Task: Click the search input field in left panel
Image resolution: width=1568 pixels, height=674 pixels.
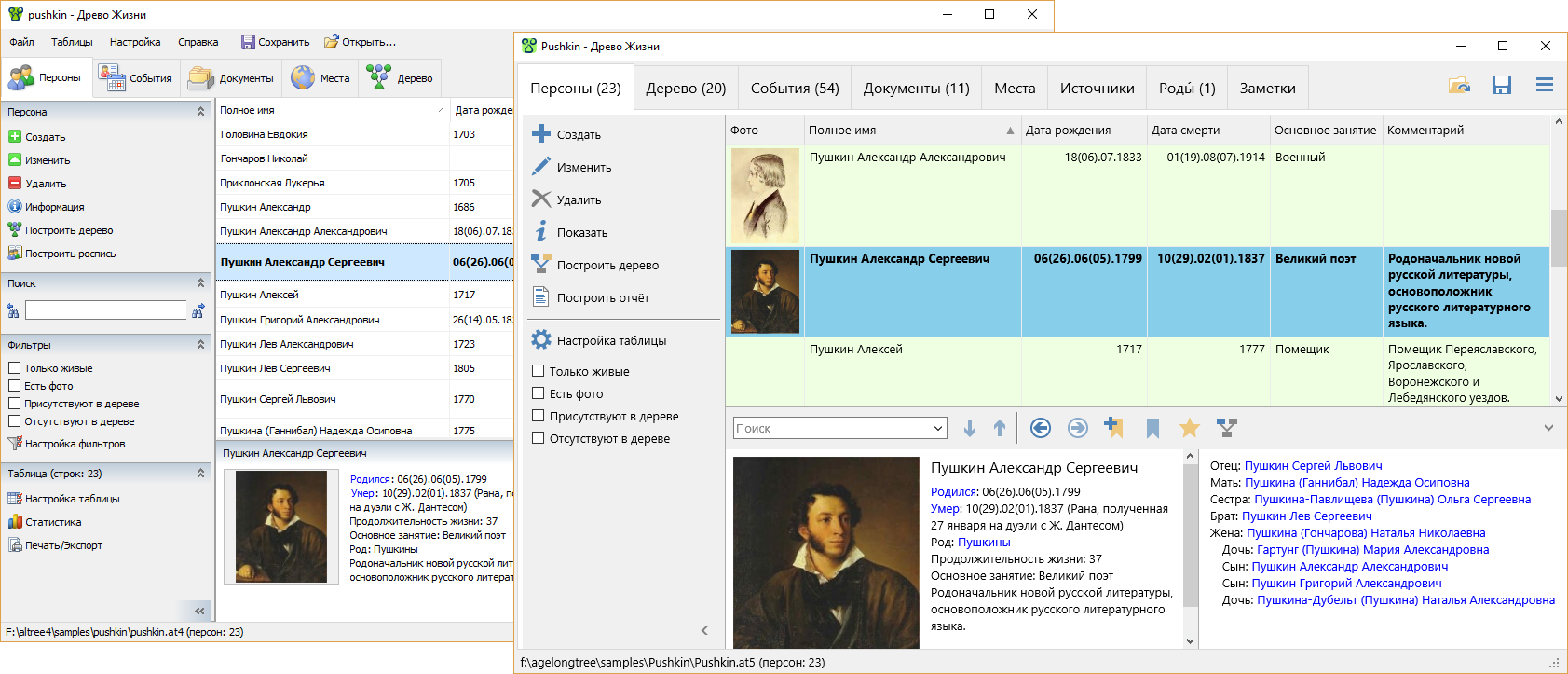Action: [x=105, y=310]
